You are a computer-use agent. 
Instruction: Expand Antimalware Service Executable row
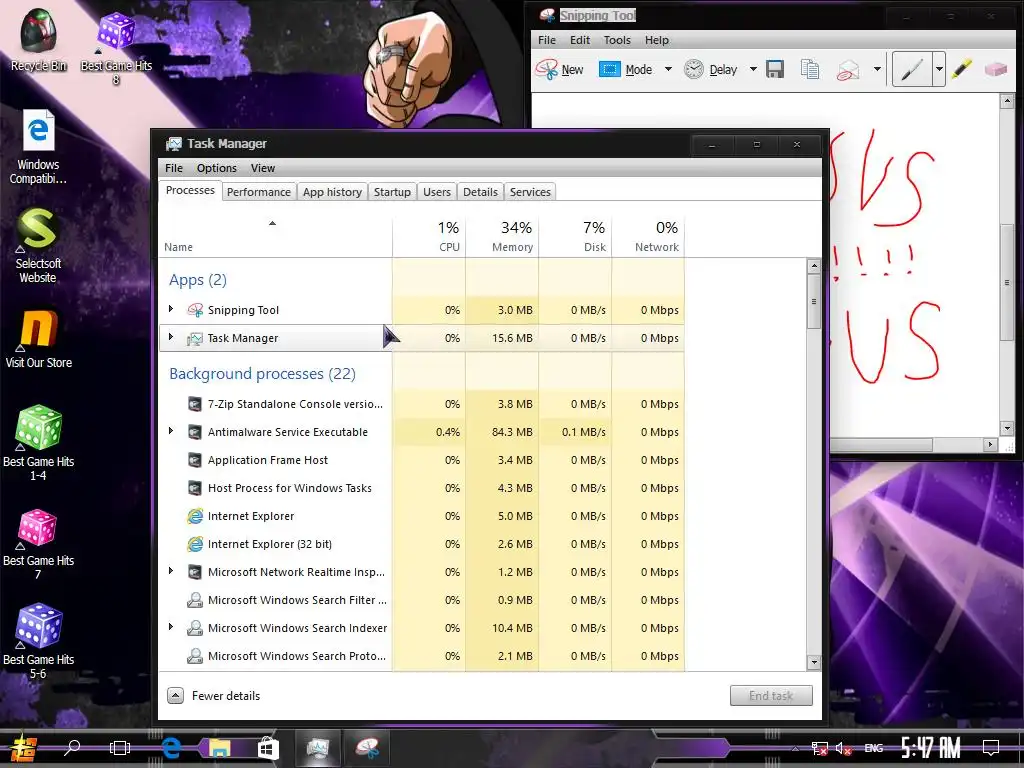pos(171,431)
